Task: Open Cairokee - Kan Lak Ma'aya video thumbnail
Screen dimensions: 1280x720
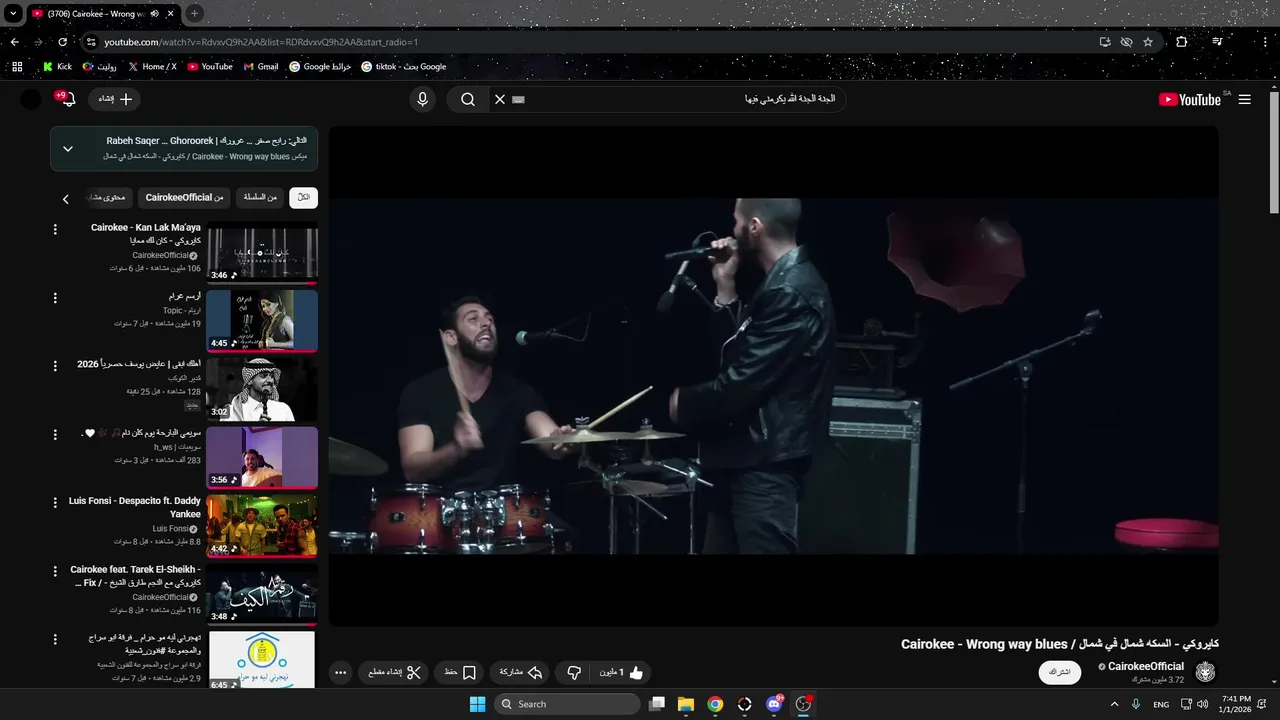Action: tap(262, 251)
